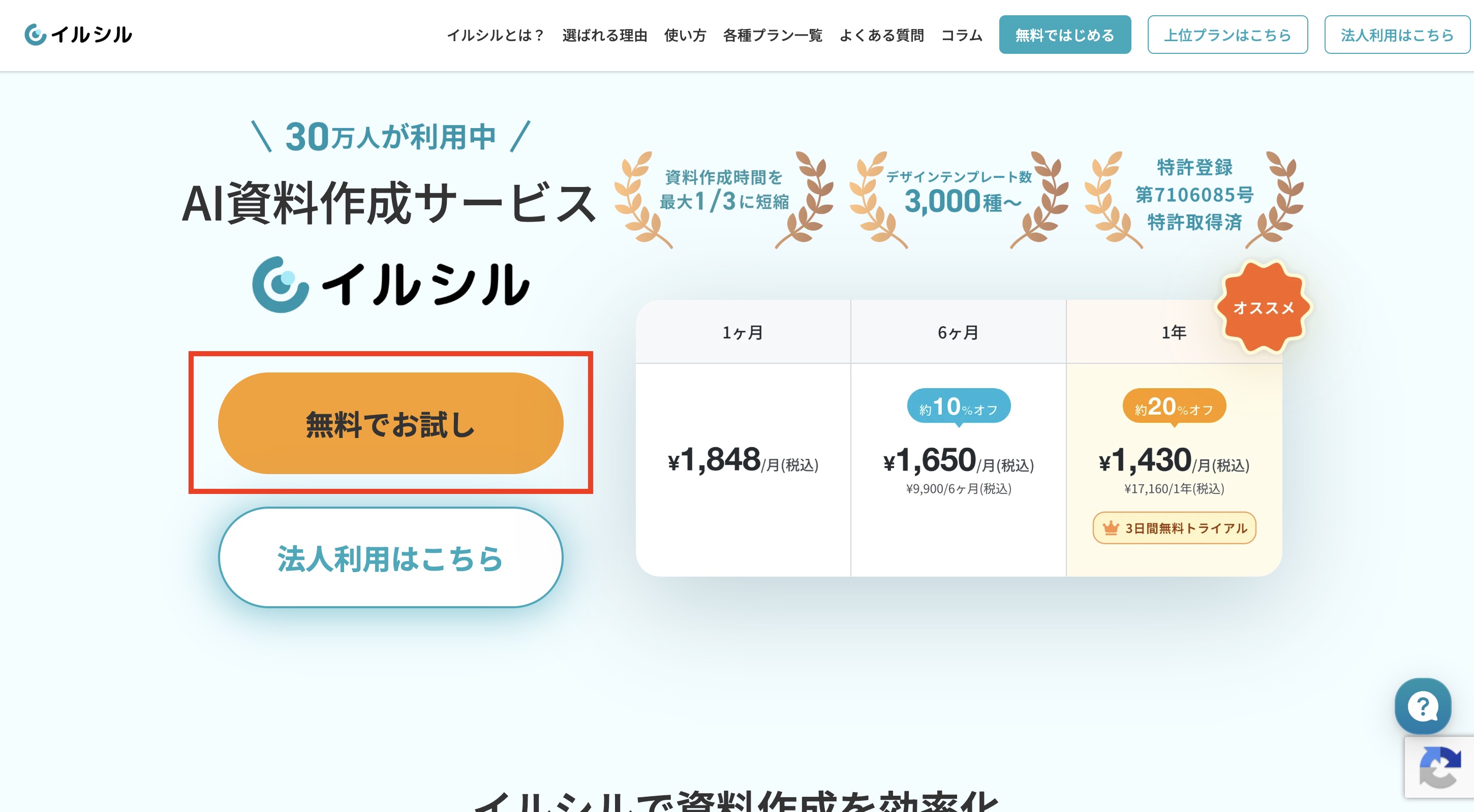Click the 資料作成時間を最大1/3に短縮 award badge
This screenshot has width=1474, height=812.
tap(724, 200)
